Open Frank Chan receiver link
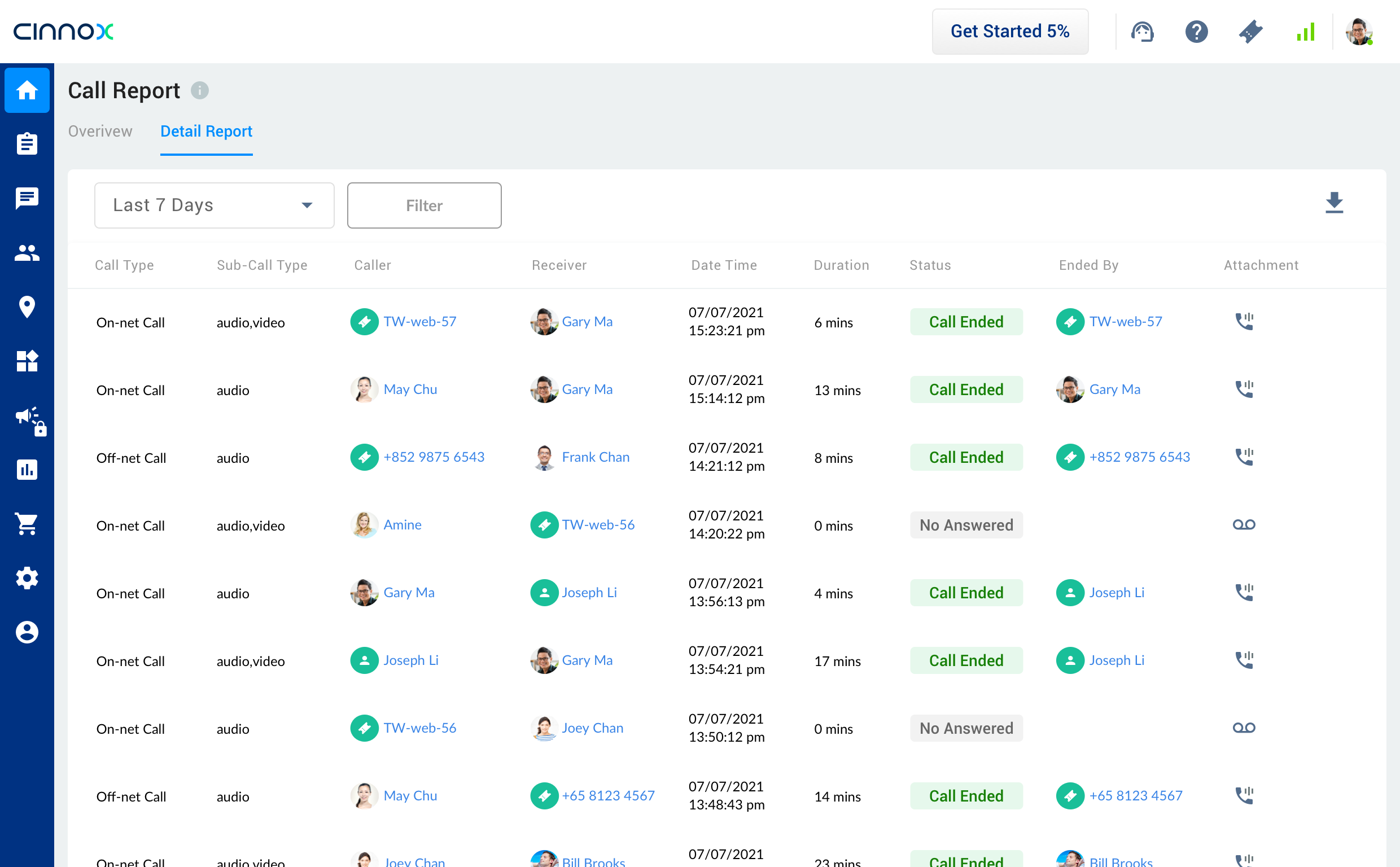This screenshot has height=867, width=1400. click(595, 457)
